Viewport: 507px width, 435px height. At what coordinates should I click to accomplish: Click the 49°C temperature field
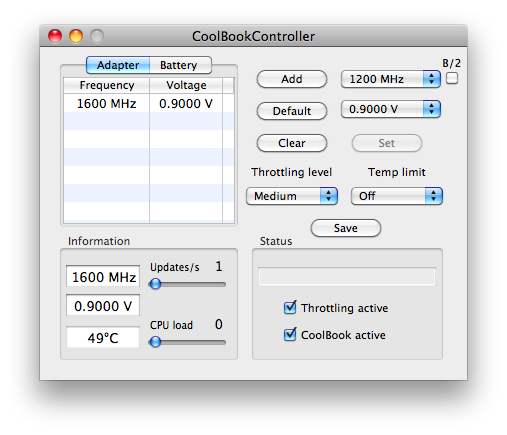103,337
